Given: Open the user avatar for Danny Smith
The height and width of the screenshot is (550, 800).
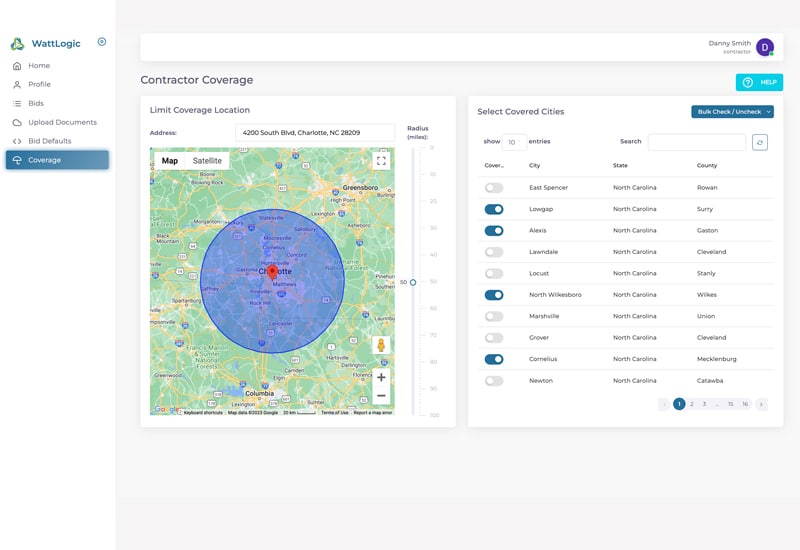Looking at the screenshot, I should click(764, 47).
